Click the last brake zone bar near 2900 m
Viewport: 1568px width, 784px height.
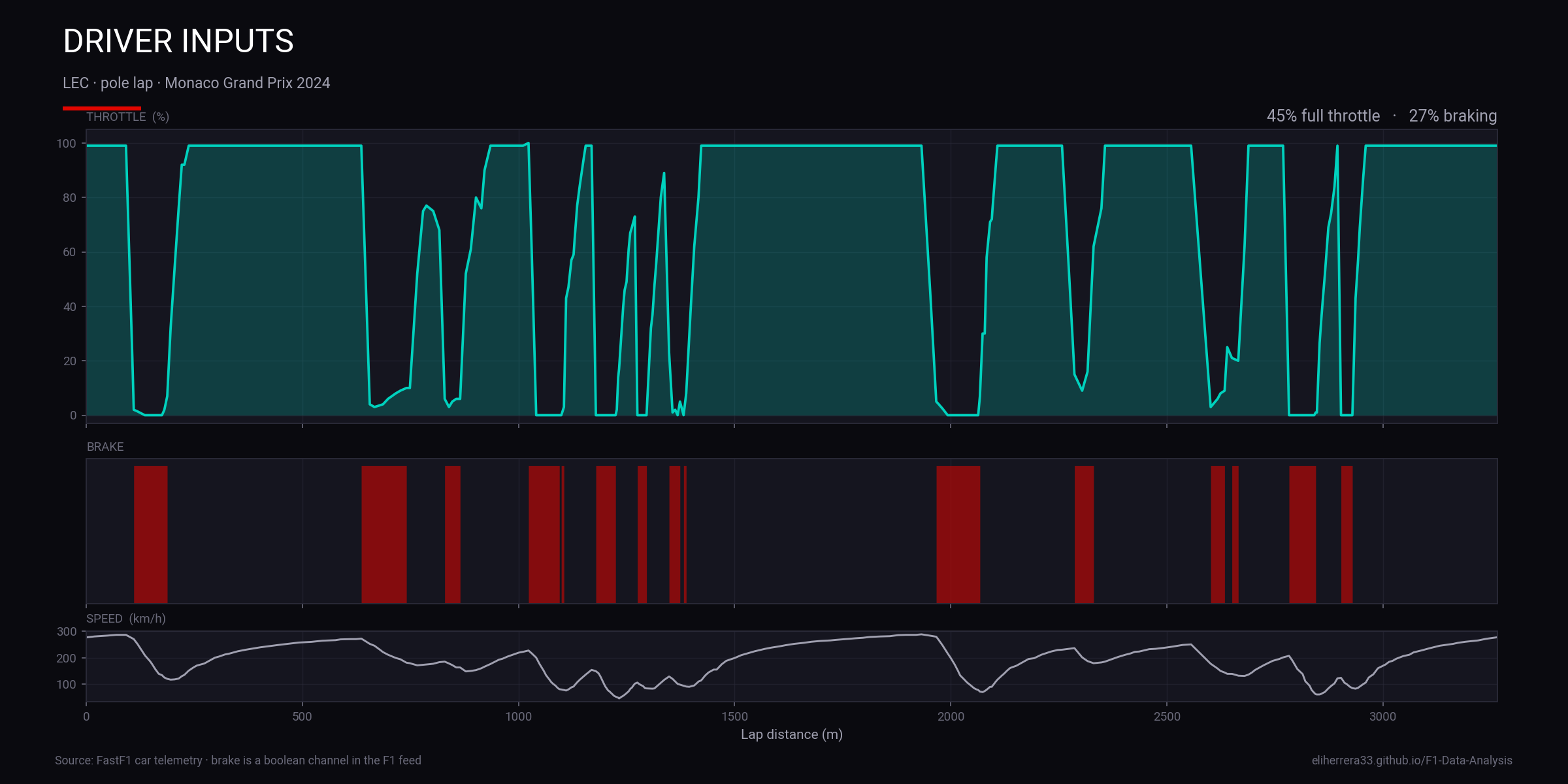click(1347, 534)
